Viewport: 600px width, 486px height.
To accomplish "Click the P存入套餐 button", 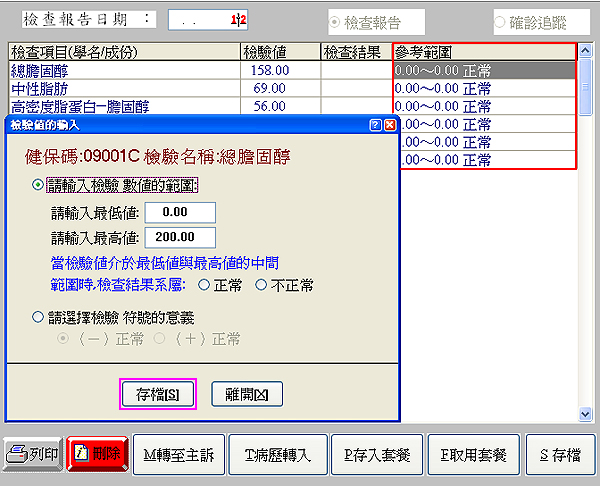I will pyautogui.click(x=375, y=454).
